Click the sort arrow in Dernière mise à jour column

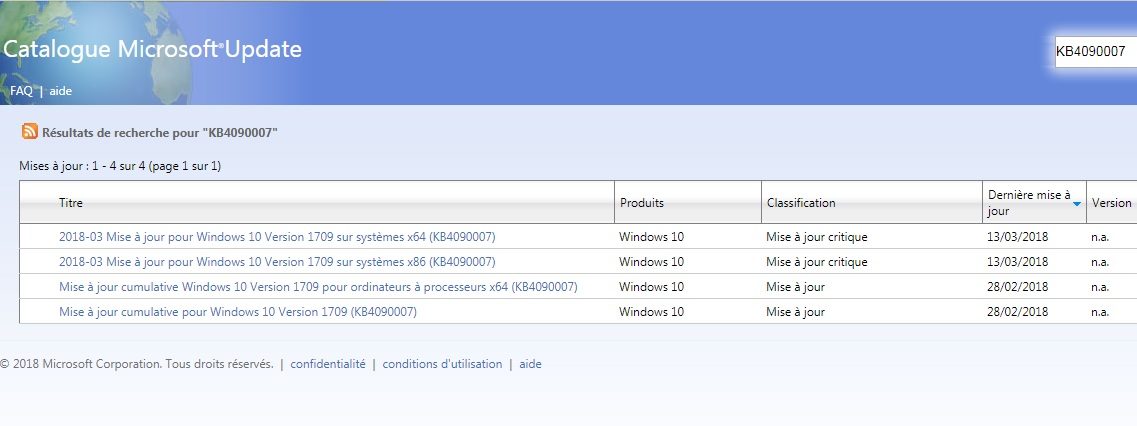click(1076, 203)
